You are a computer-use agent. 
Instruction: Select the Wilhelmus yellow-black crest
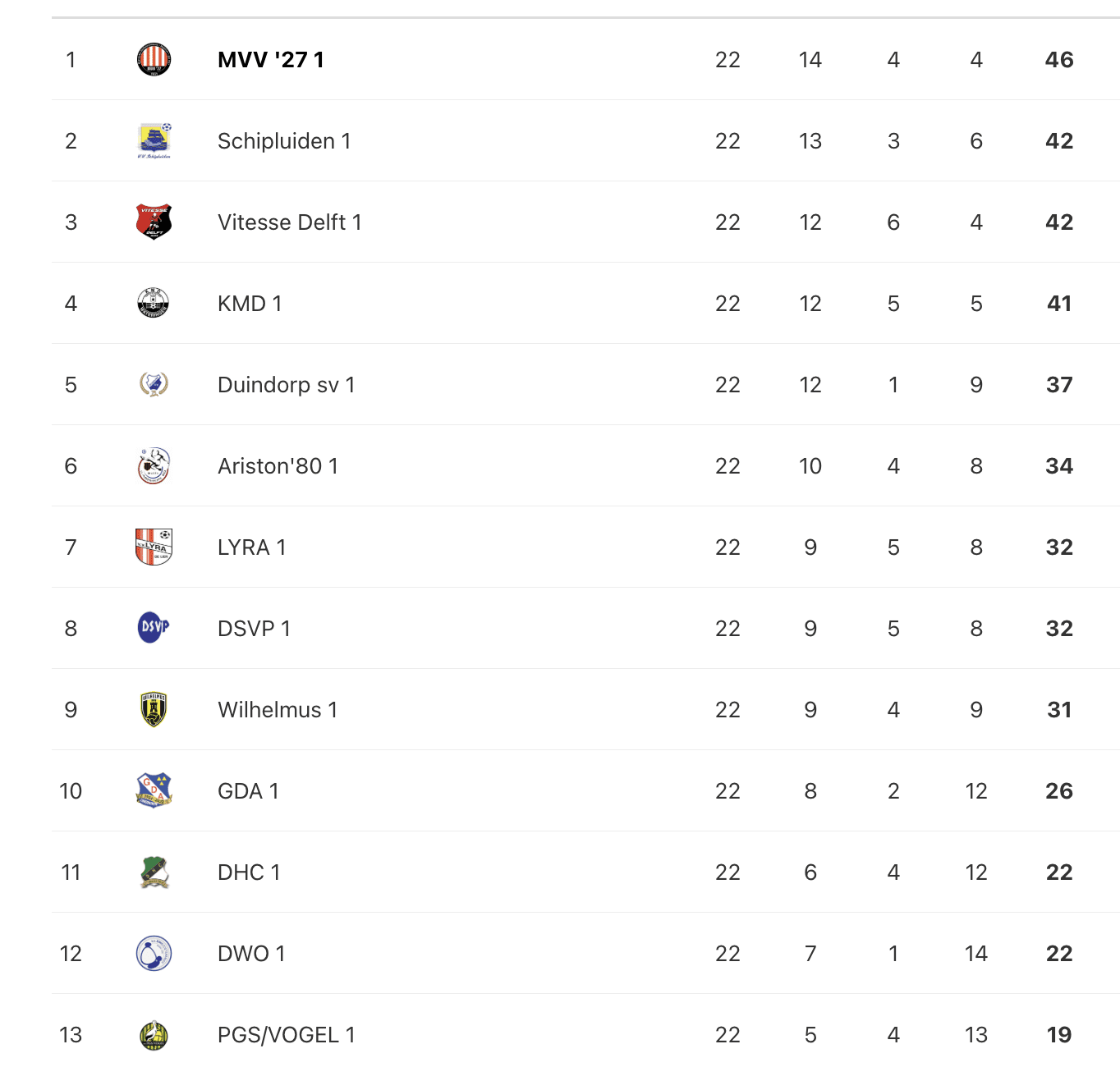pyautogui.click(x=154, y=709)
